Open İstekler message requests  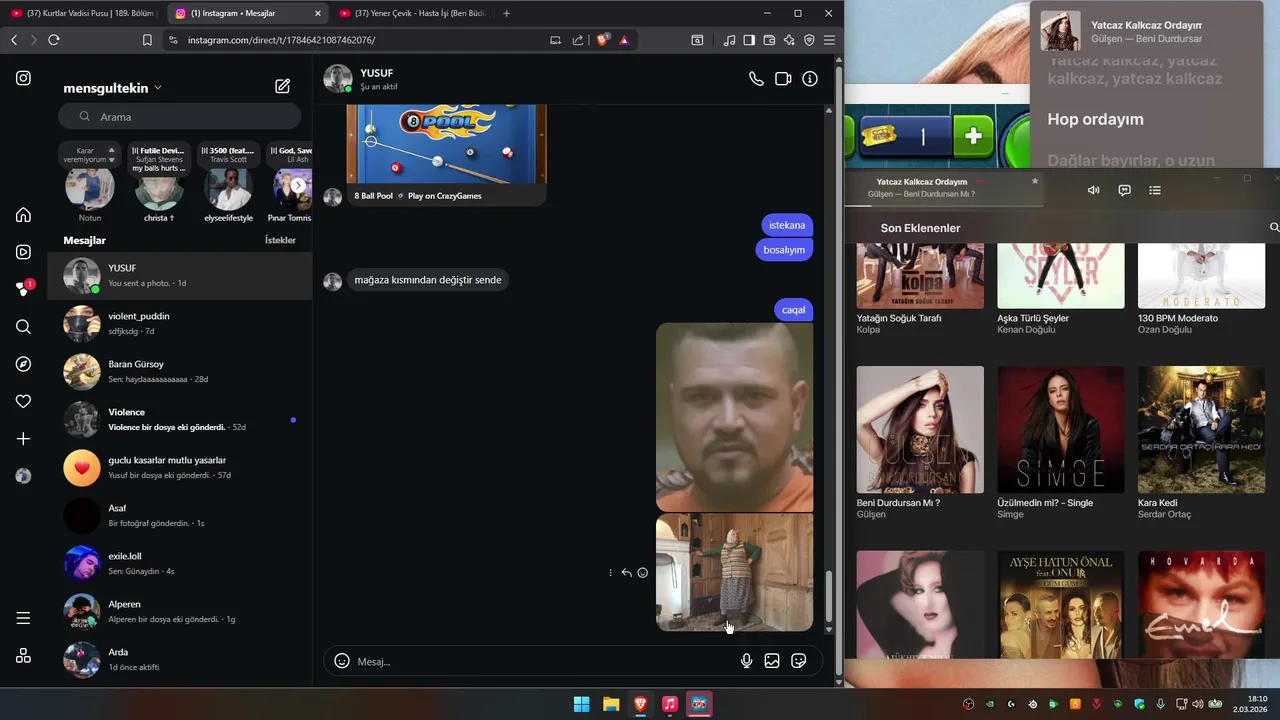click(x=280, y=240)
